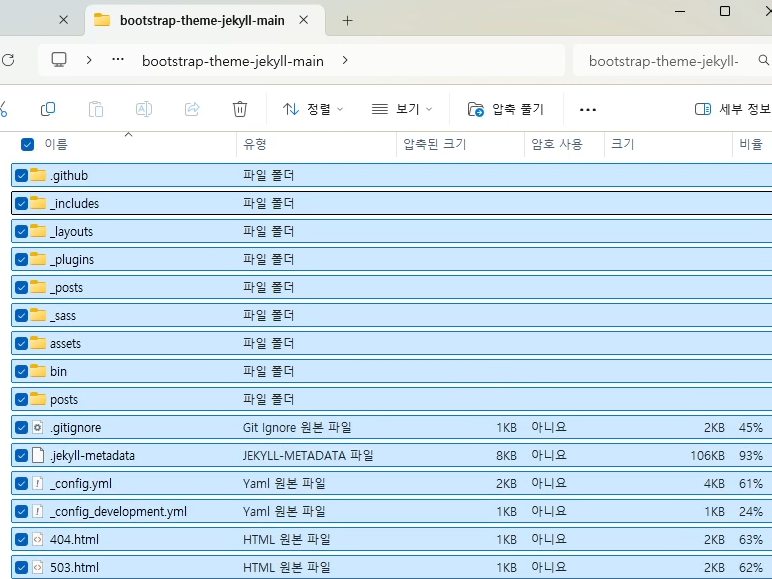
Task: Show hidden breadcrumb path with ellipsis
Action: (118, 60)
